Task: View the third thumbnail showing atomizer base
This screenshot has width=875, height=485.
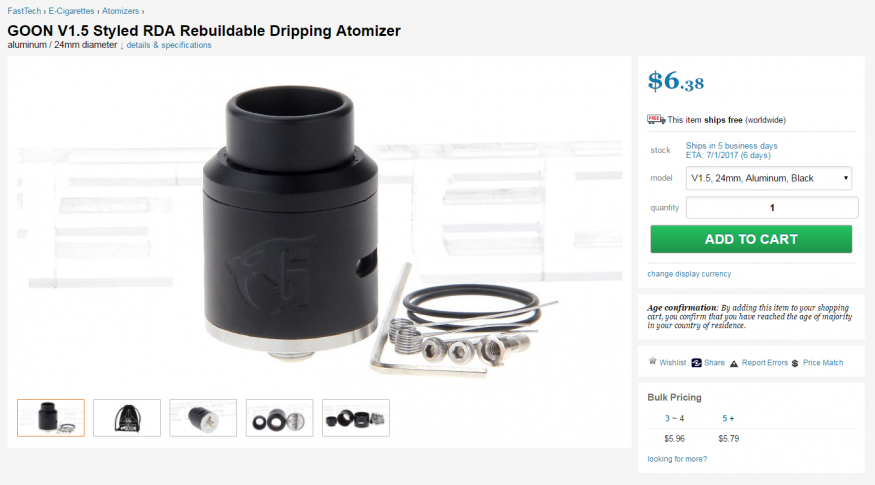Action: 203,418
